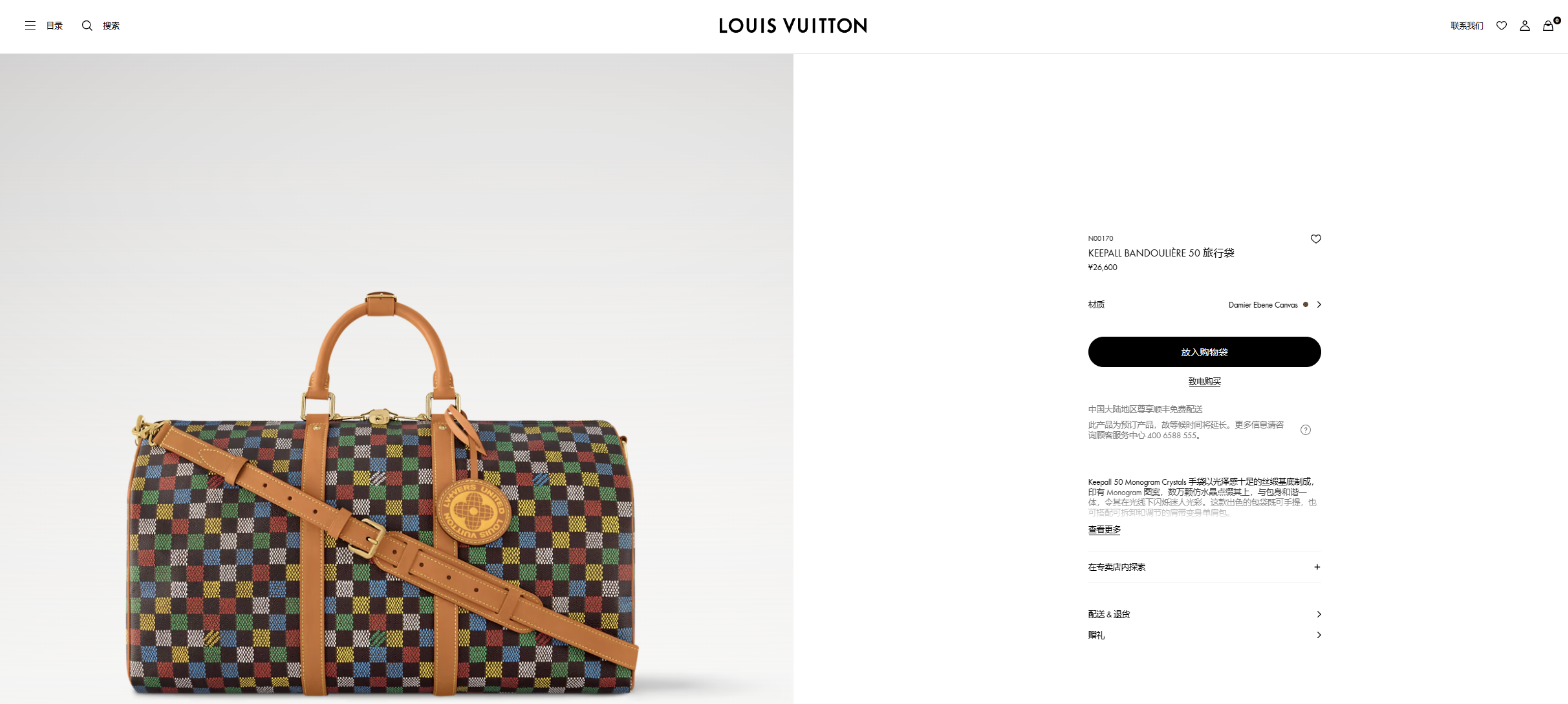Open the 联系我们 contact link

(x=1467, y=26)
